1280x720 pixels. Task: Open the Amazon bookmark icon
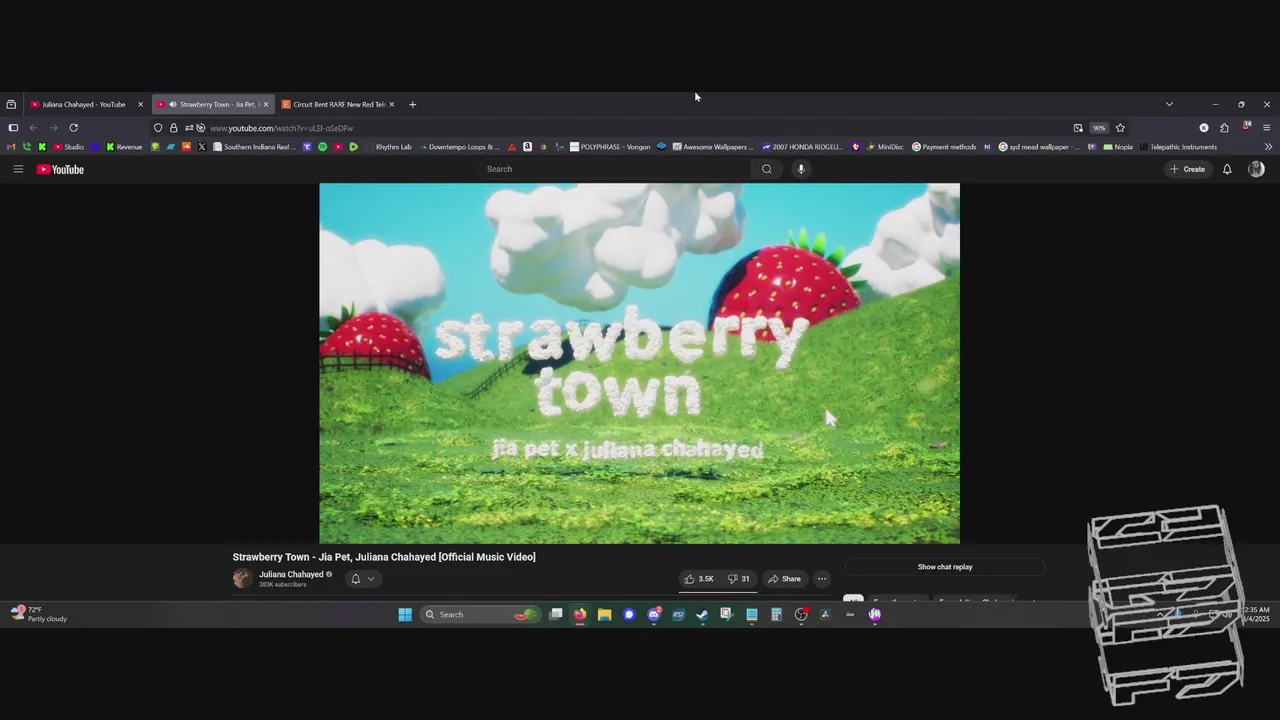(527, 147)
